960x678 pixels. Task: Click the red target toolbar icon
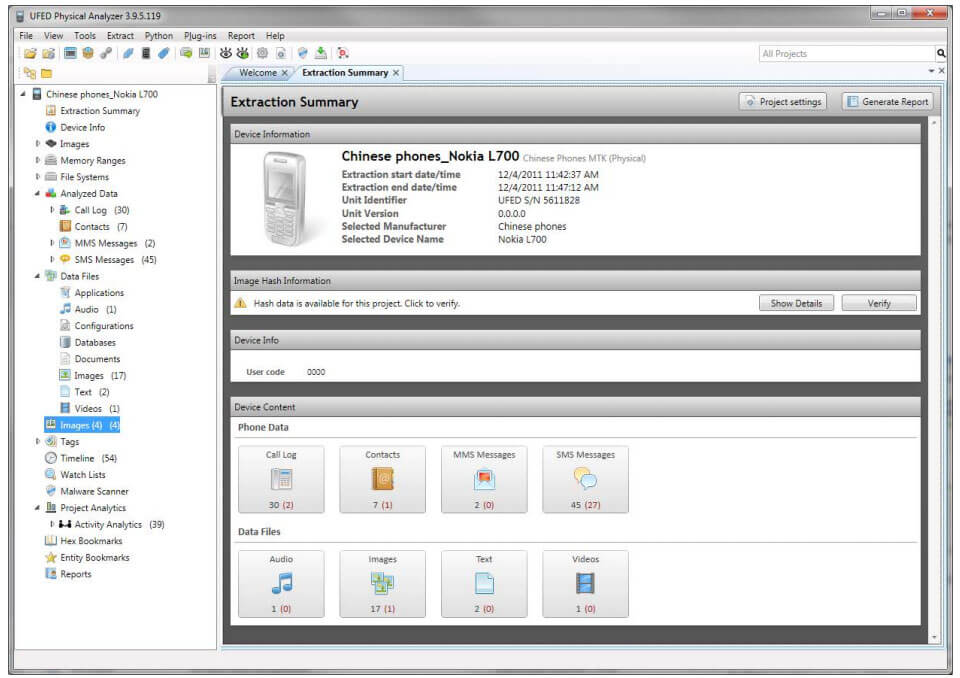342,53
